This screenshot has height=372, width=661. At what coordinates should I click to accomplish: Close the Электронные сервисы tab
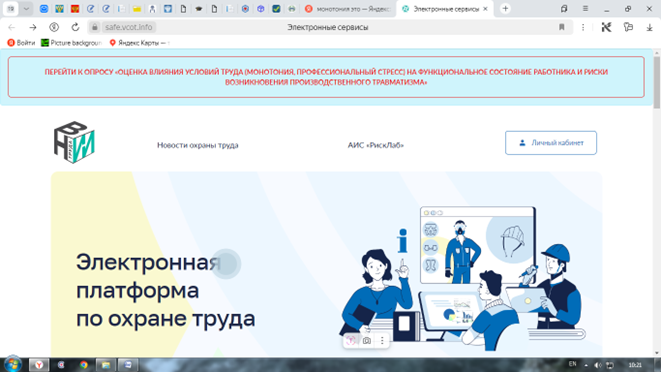point(485,8)
